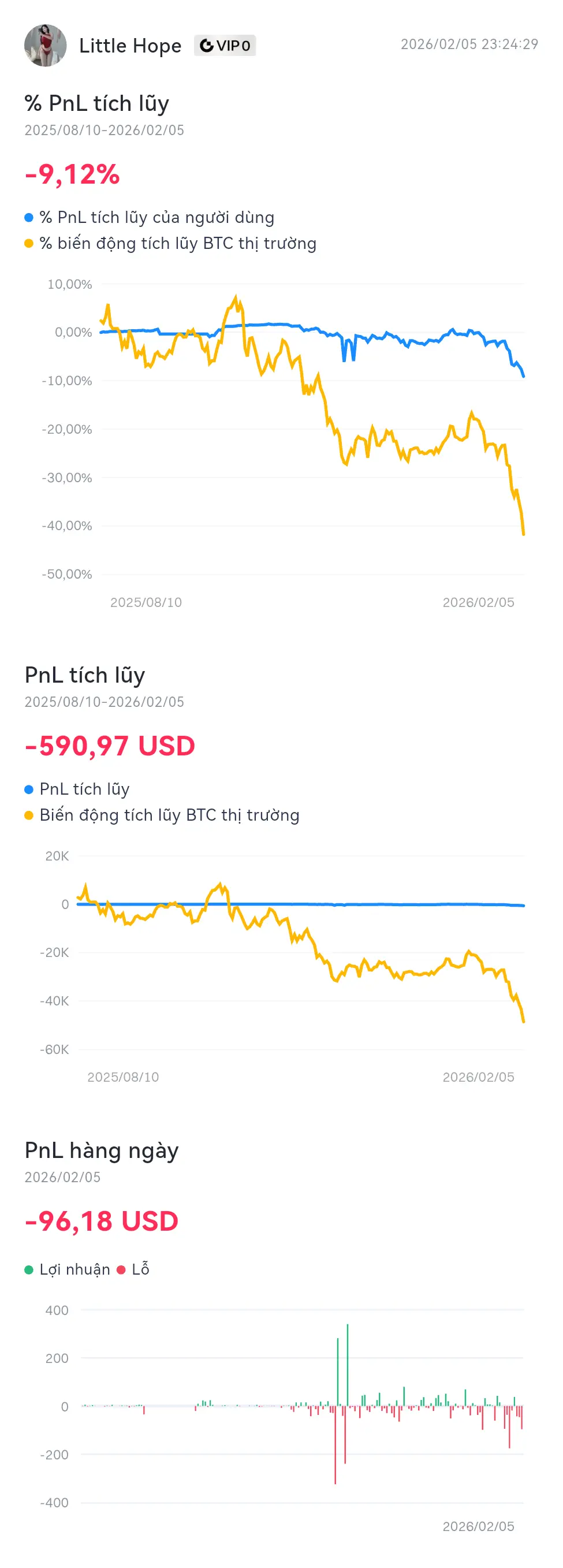The image size is (563, 1568).
Task: Click the -590,97 USD cumulative PnL value
Action: 110,746
